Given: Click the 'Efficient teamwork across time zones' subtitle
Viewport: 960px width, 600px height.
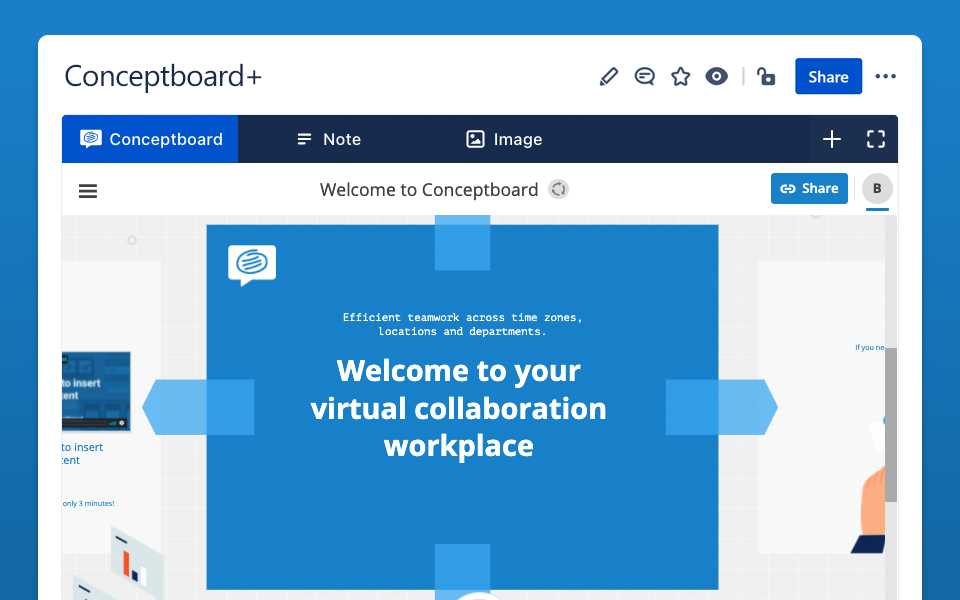Looking at the screenshot, I should click(462, 324).
